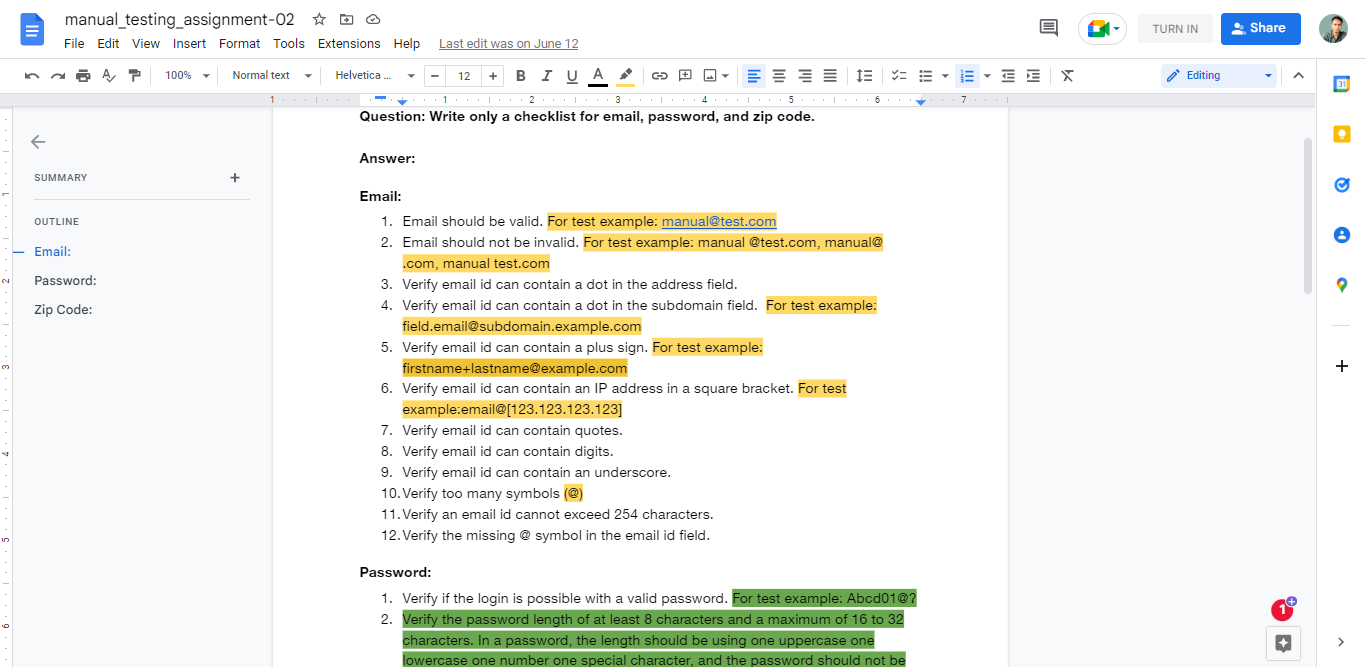The width and height of the screenshot is (1366, 667).
Task: Open the highlight color picker
Action: tap(625, 76)
